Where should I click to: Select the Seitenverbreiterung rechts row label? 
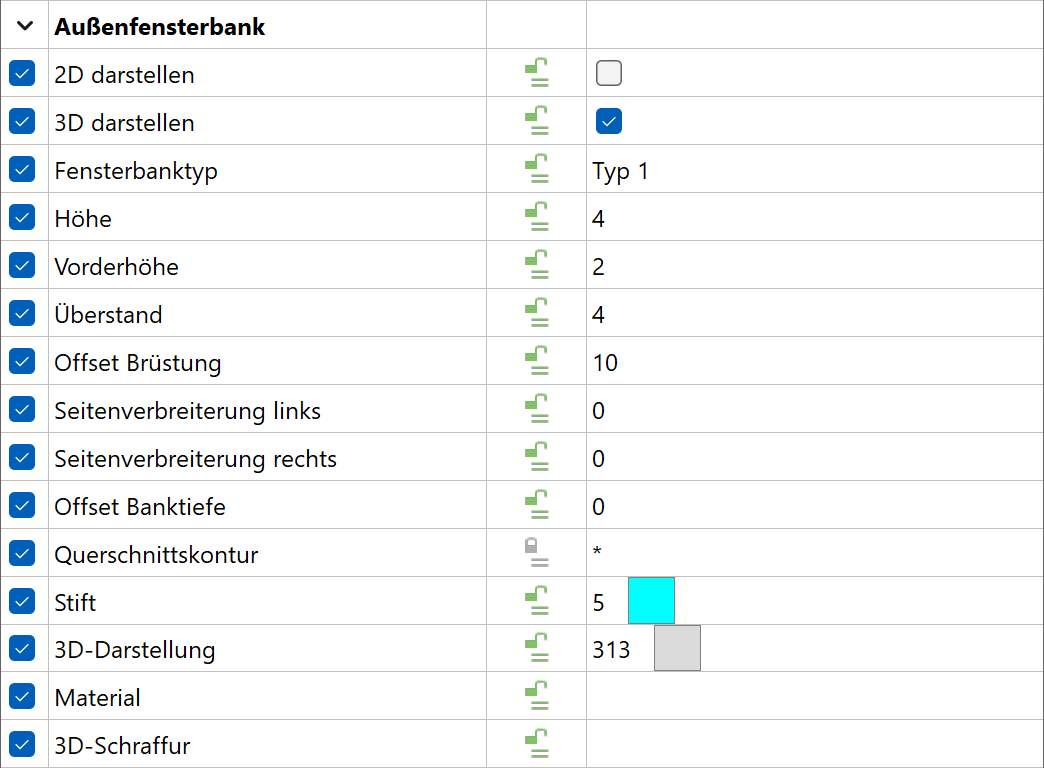click(195, 459)
